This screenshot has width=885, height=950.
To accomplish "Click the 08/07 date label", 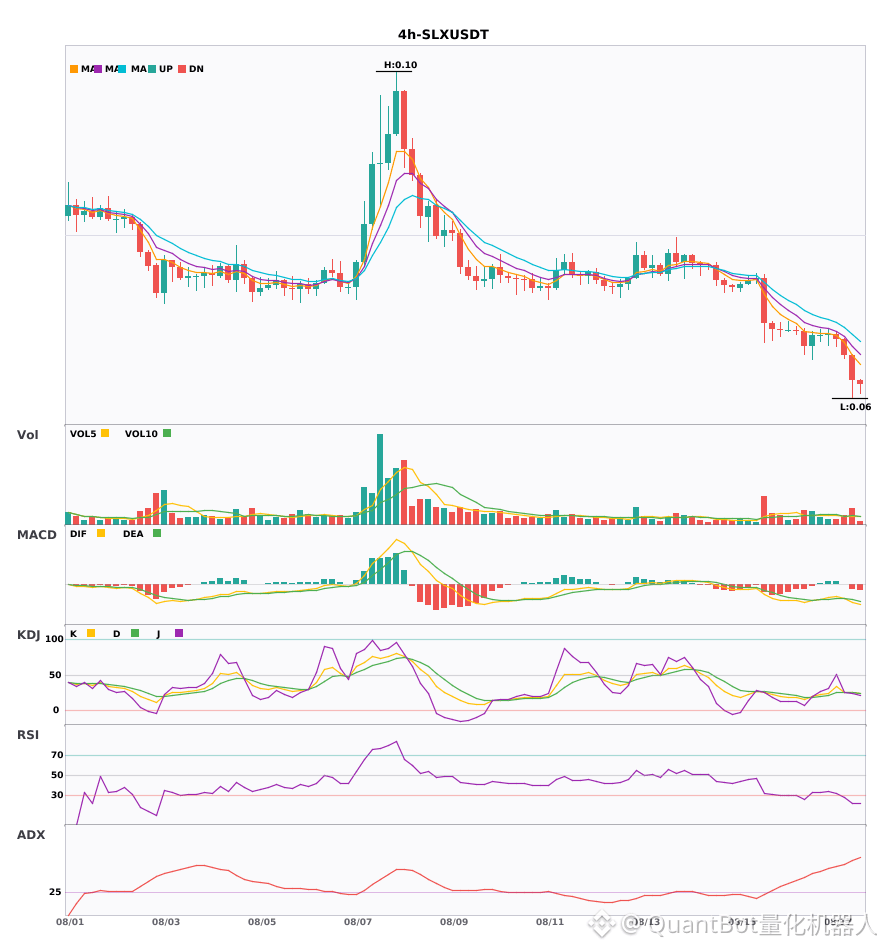I will (358, 922).
